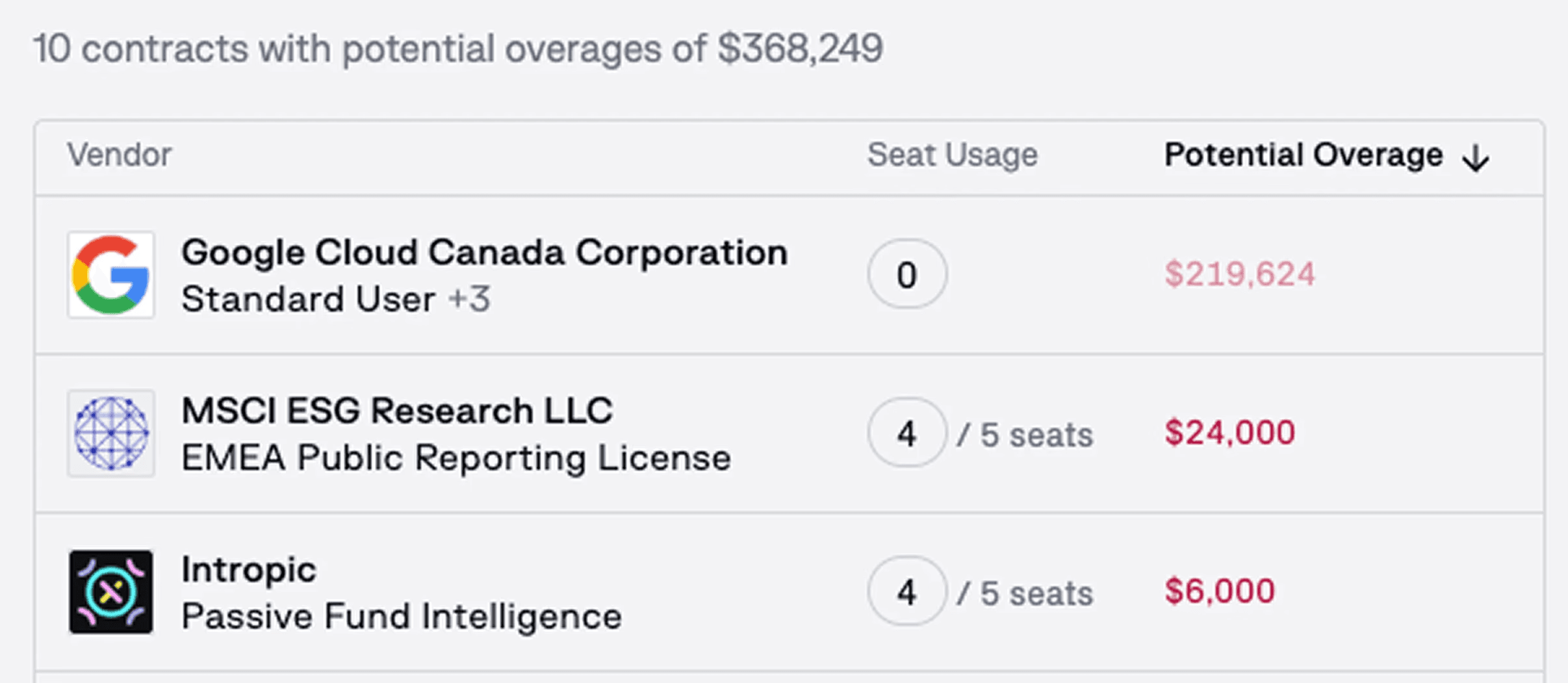Select EMEA Public Reporting License text
The height and width of the screenshot is (683, 1568).
456,458
